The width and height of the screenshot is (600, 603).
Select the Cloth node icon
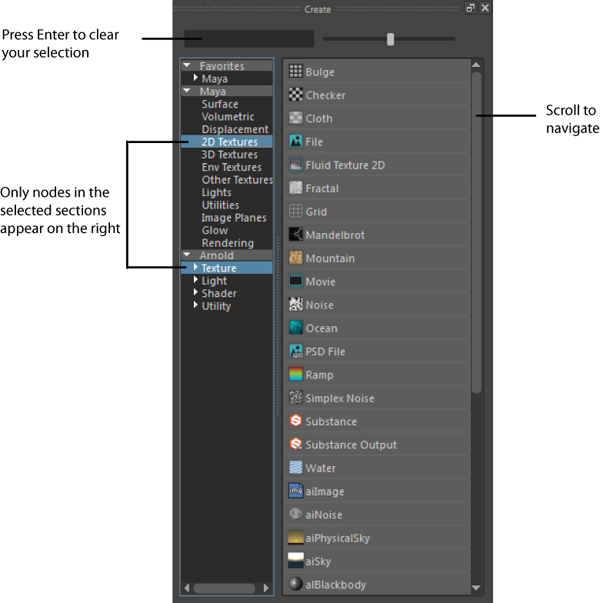click(296, 118)
